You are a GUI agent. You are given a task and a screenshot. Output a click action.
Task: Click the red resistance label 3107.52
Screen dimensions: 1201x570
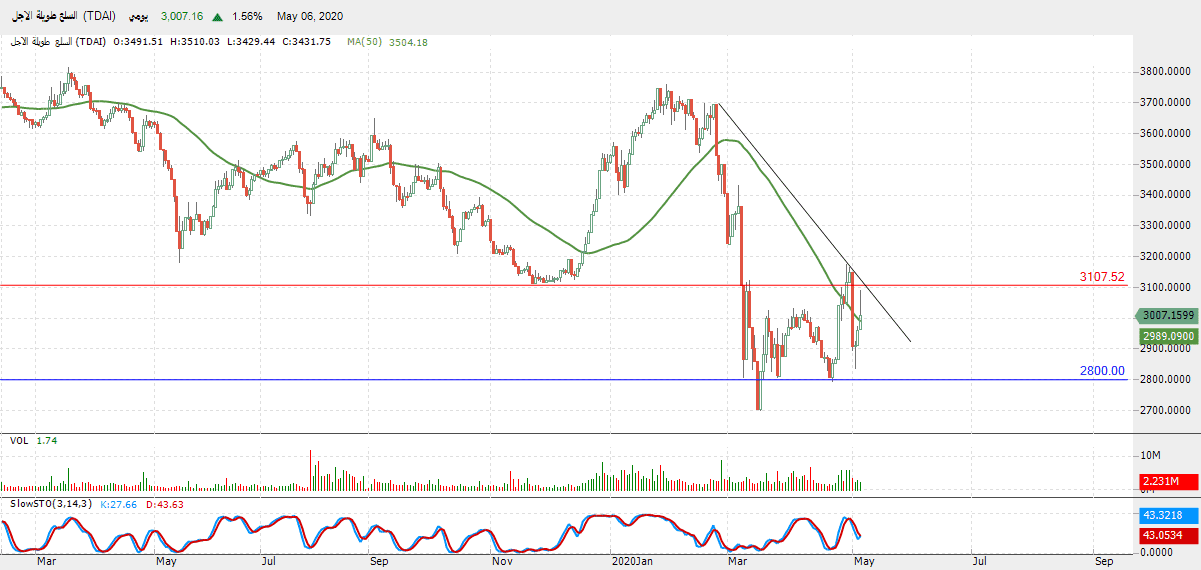point(1102,277)
